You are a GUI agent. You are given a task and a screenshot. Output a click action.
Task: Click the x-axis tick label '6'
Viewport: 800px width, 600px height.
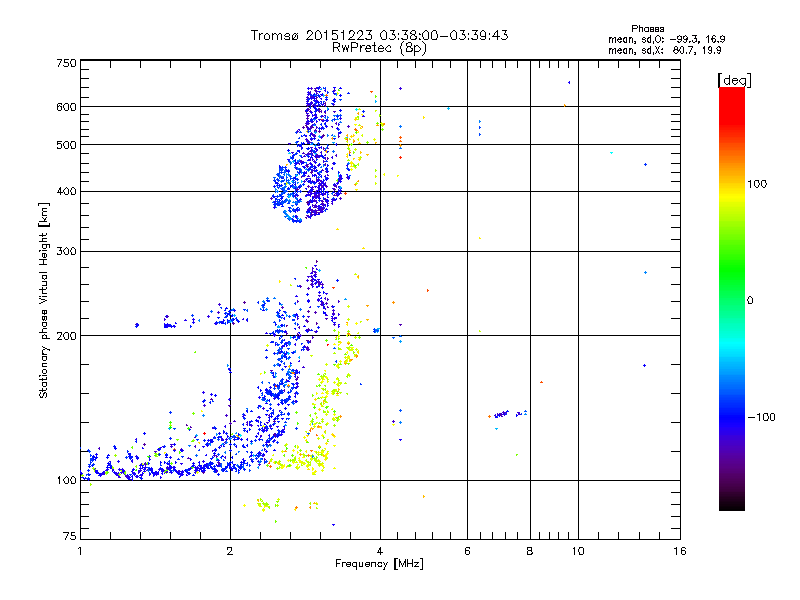click(x=467, y=551)
